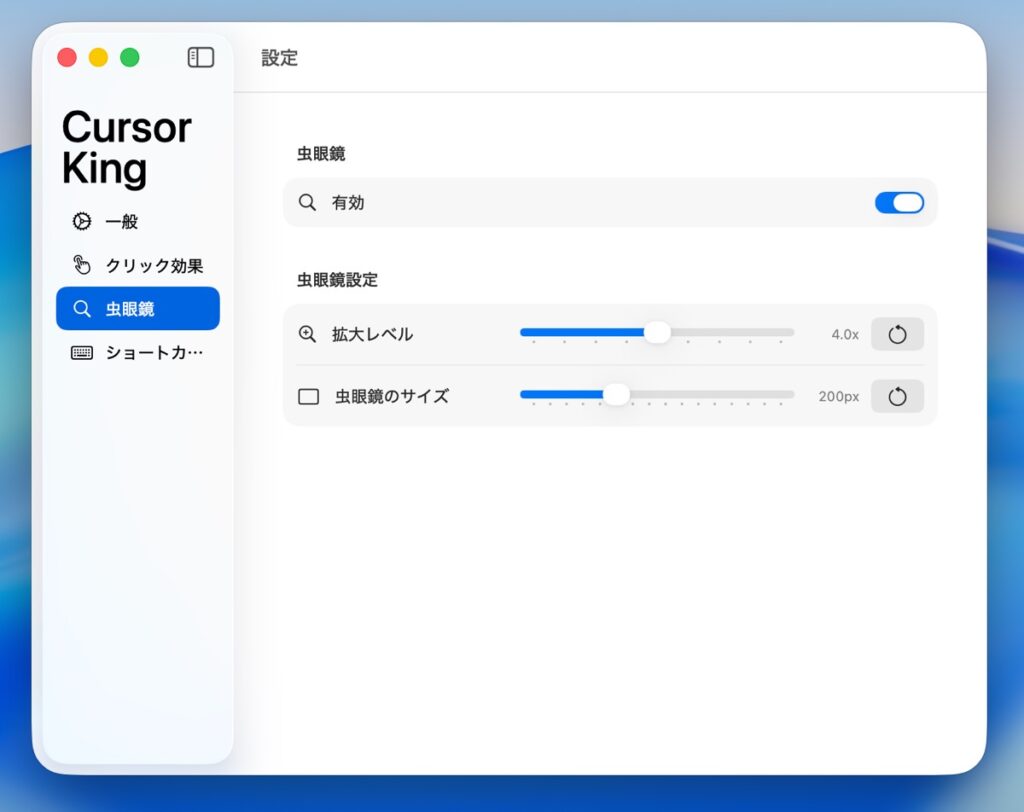Click the 4.0x magnification value

(x=844, y=335)
